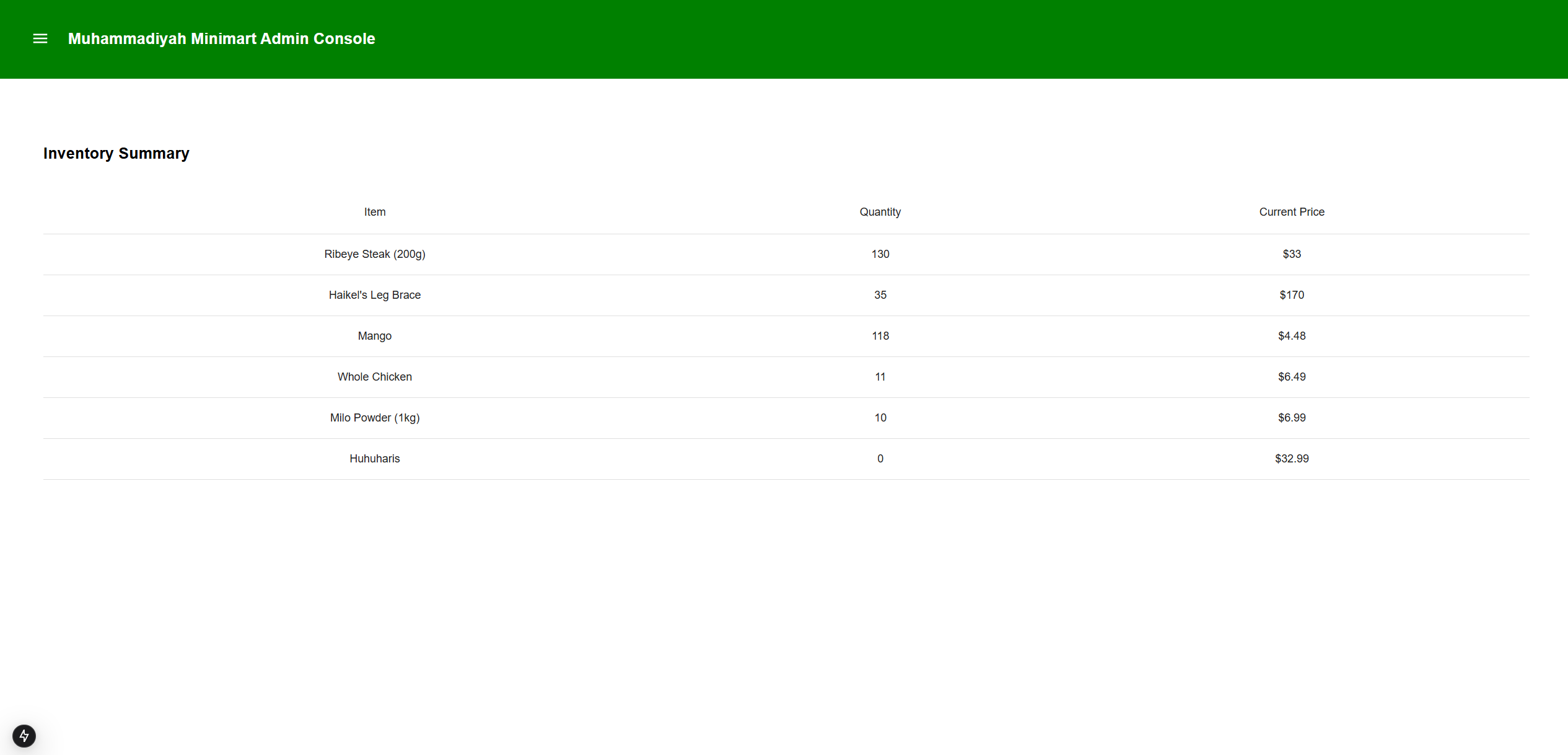This screenshot has height=755, width=1568.
Task: Click the Next.js dev tools lightning icon
Action: pyautogui.click(x=24, y=736)
